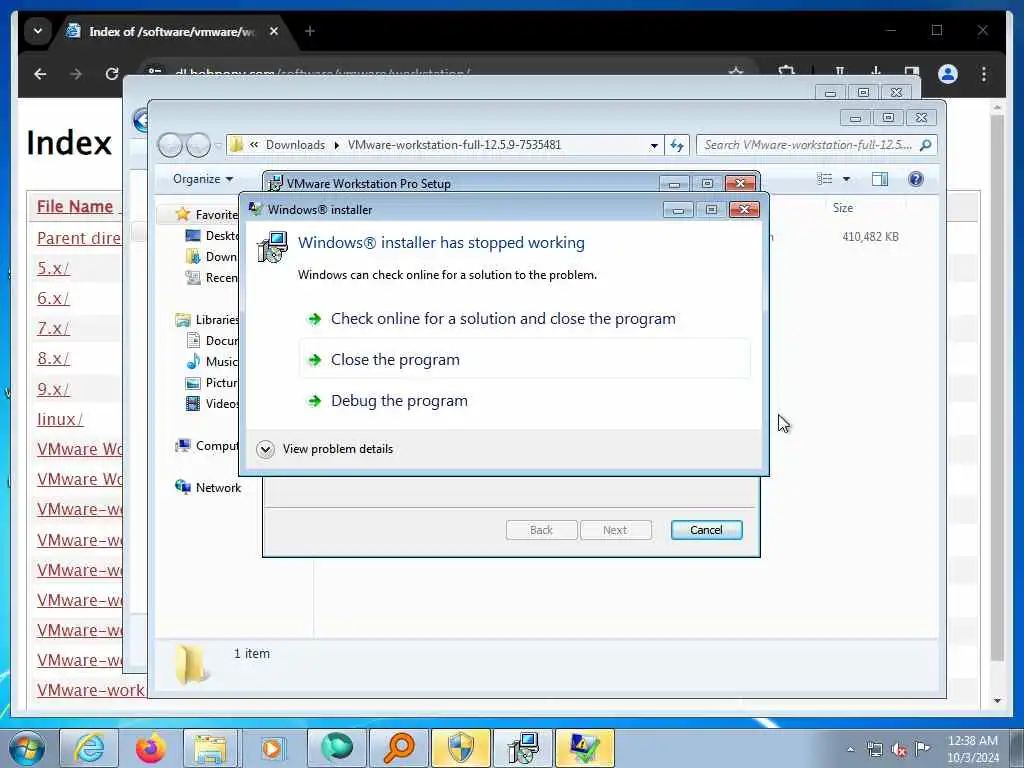Open the Parent directory link
This screenshot has width=1024, height=768.
(78, 238)
